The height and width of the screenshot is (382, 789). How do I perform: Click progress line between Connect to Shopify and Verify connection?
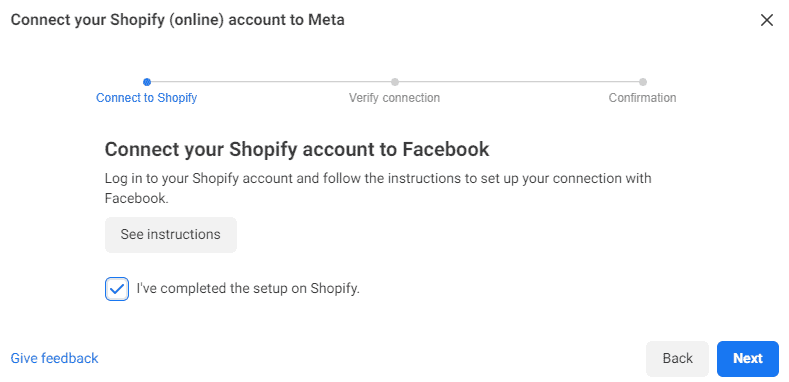(x=271, y=82)
